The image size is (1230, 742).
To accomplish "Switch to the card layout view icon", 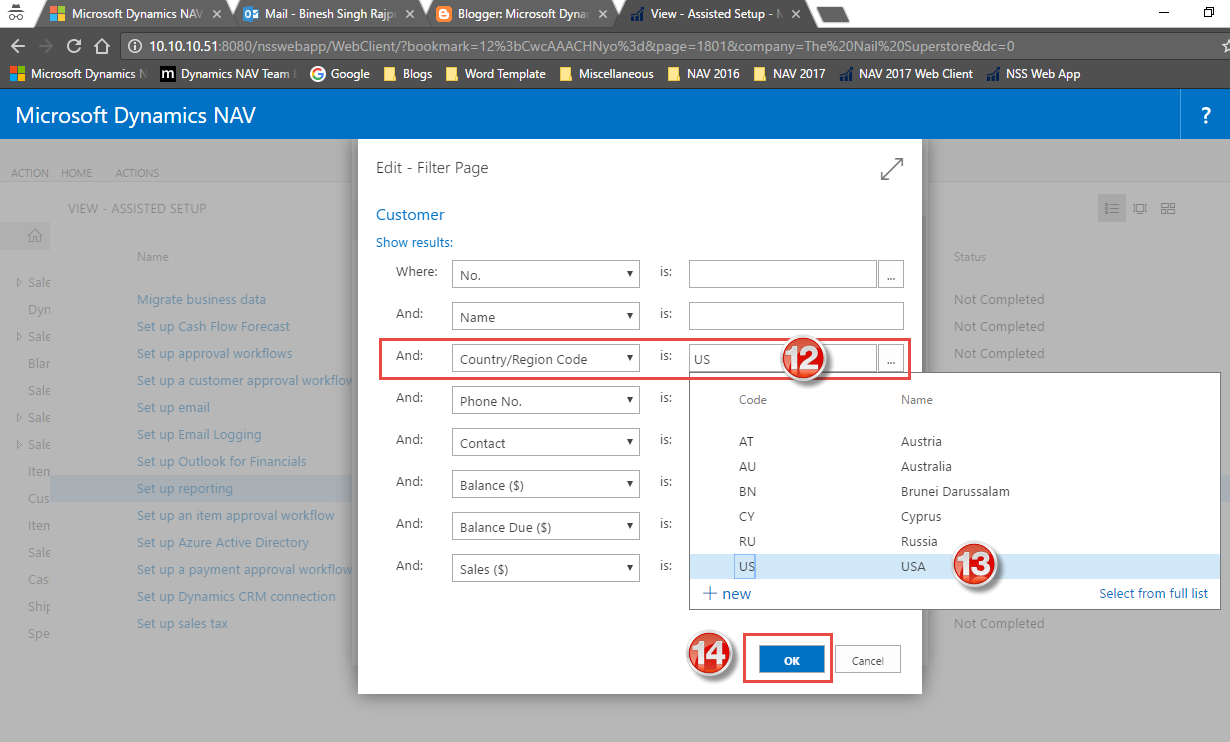I will 1140,208.
